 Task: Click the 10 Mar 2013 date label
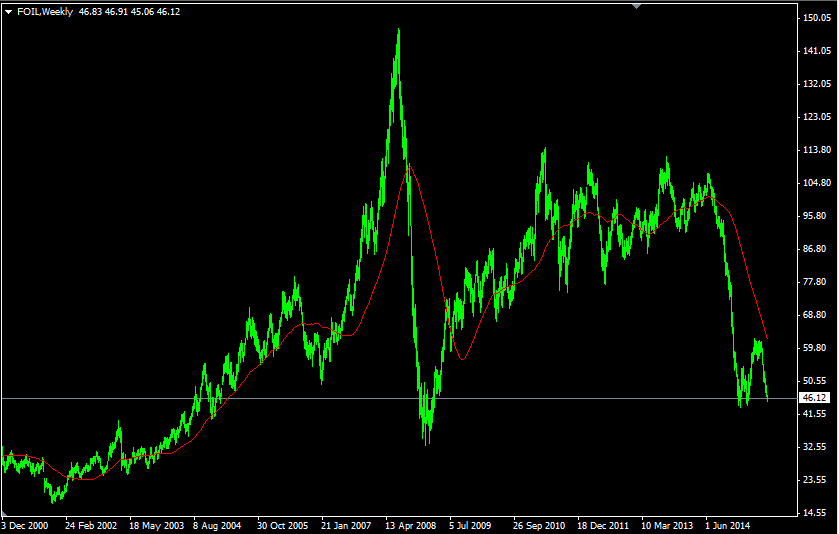(x=667, y=525)
